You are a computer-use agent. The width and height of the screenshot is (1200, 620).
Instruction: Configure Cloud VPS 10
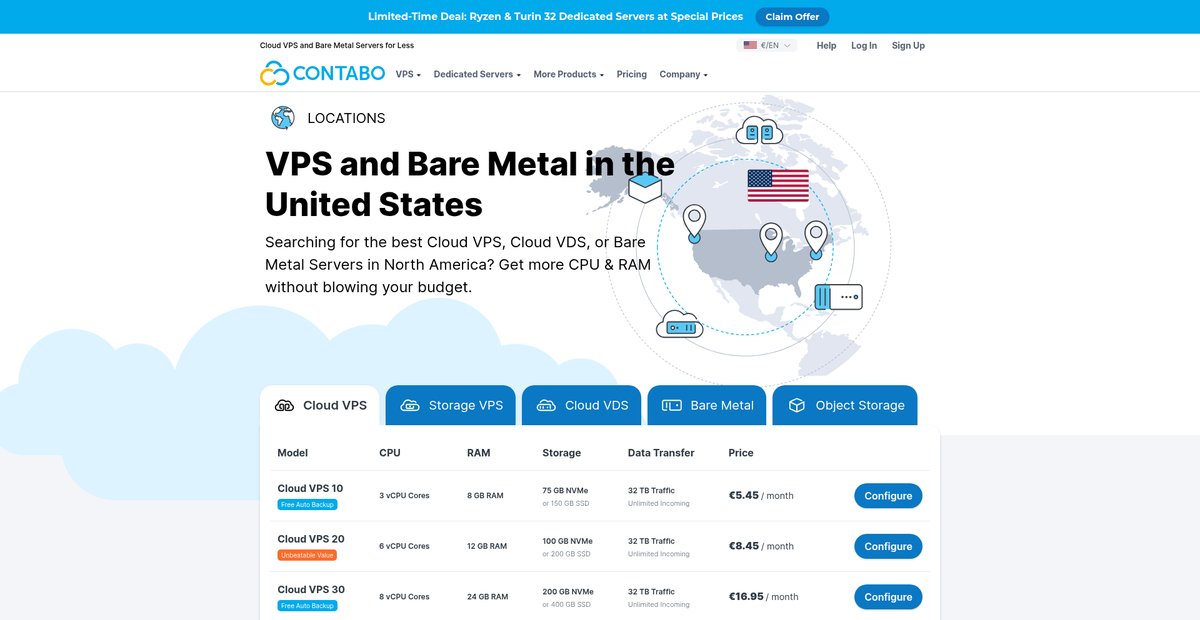coord(888,496)
